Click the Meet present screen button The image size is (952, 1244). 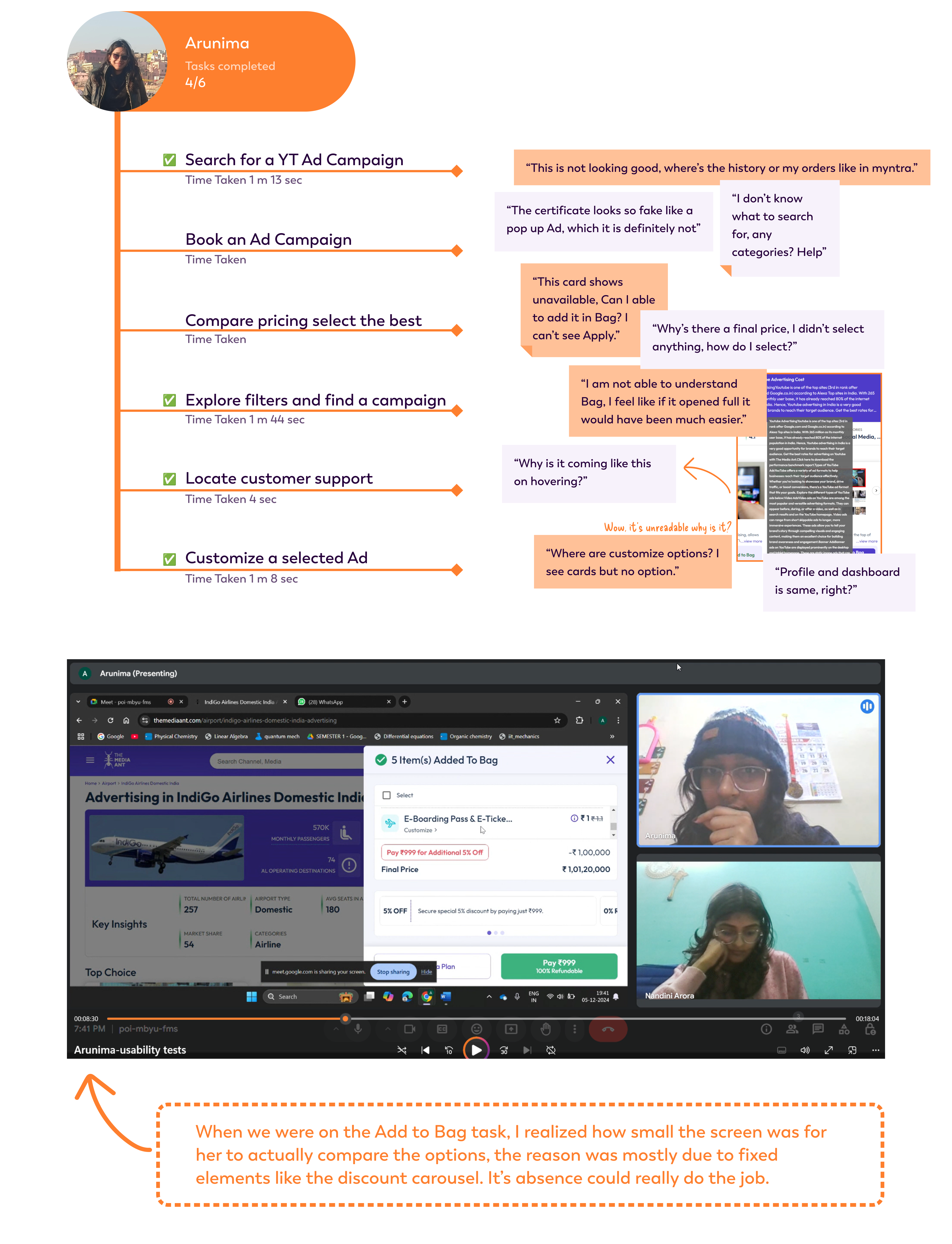coord(511,1029)
